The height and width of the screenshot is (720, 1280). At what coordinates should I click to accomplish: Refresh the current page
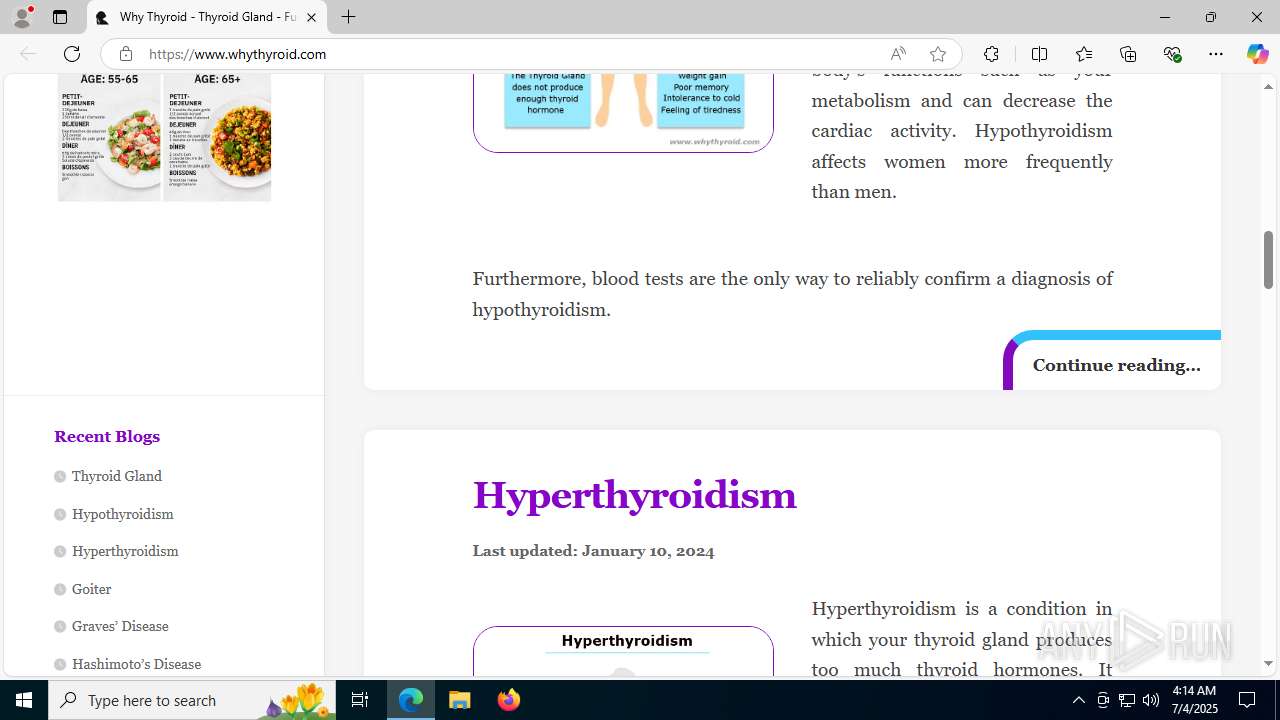pos(72,54)
